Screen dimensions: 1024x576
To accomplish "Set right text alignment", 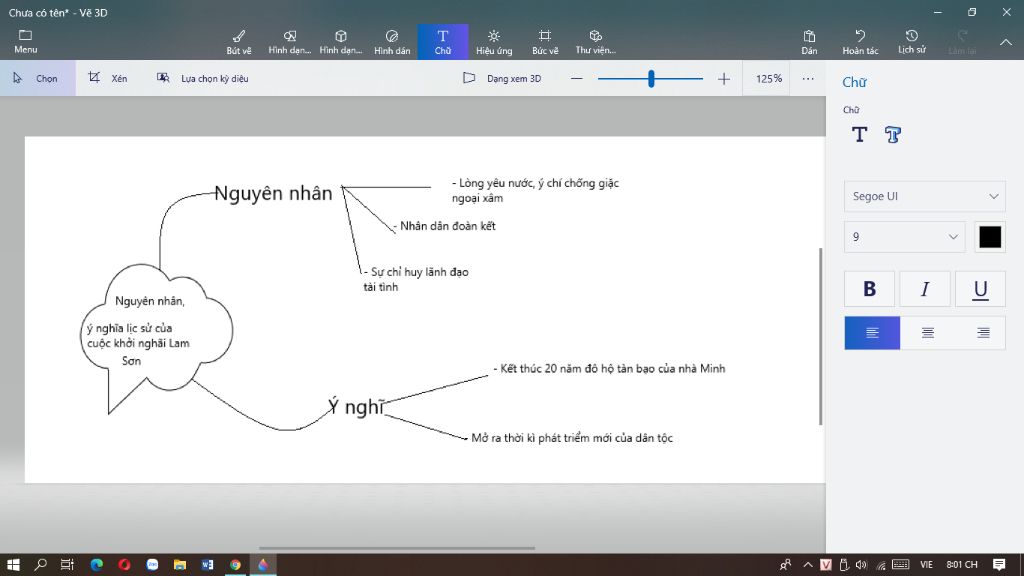I will coord(982,333).
